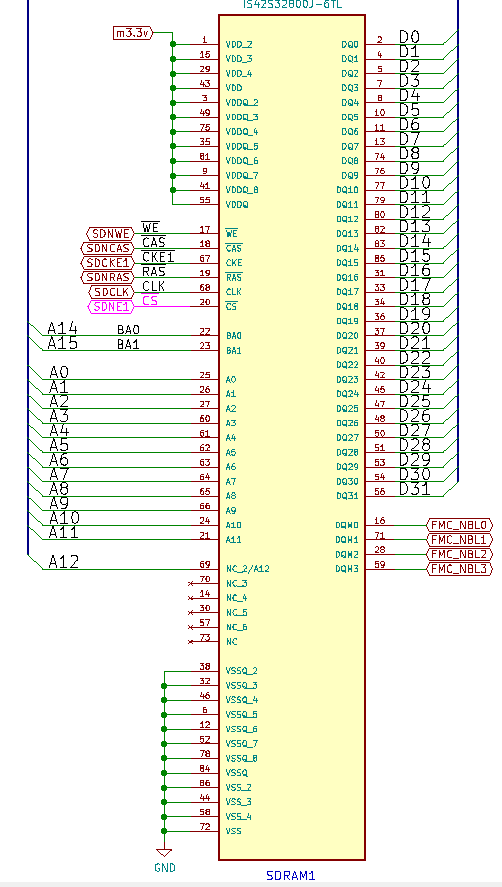Select the large A0 net label
The width and height of the screenshot is (502, 887).
59,372
